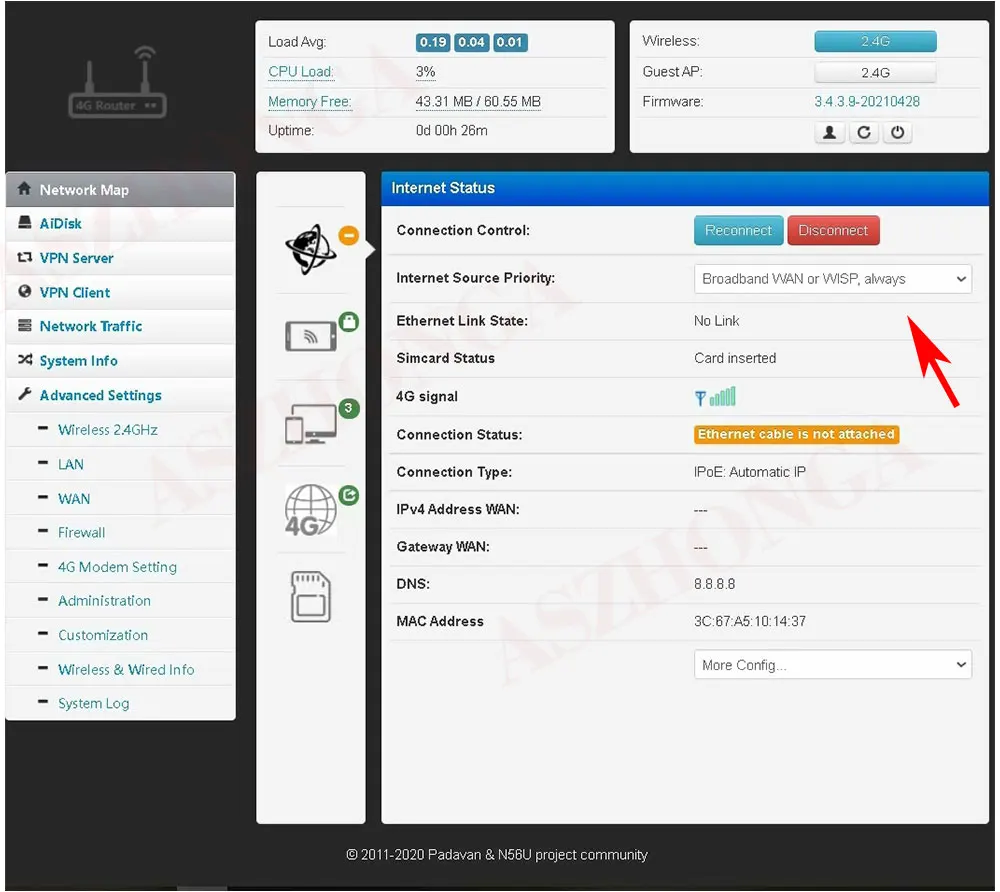Viewport: 1000px width, 892px height.
Task: Click the CPU Load label link
Action: click(x=301, y=72)
